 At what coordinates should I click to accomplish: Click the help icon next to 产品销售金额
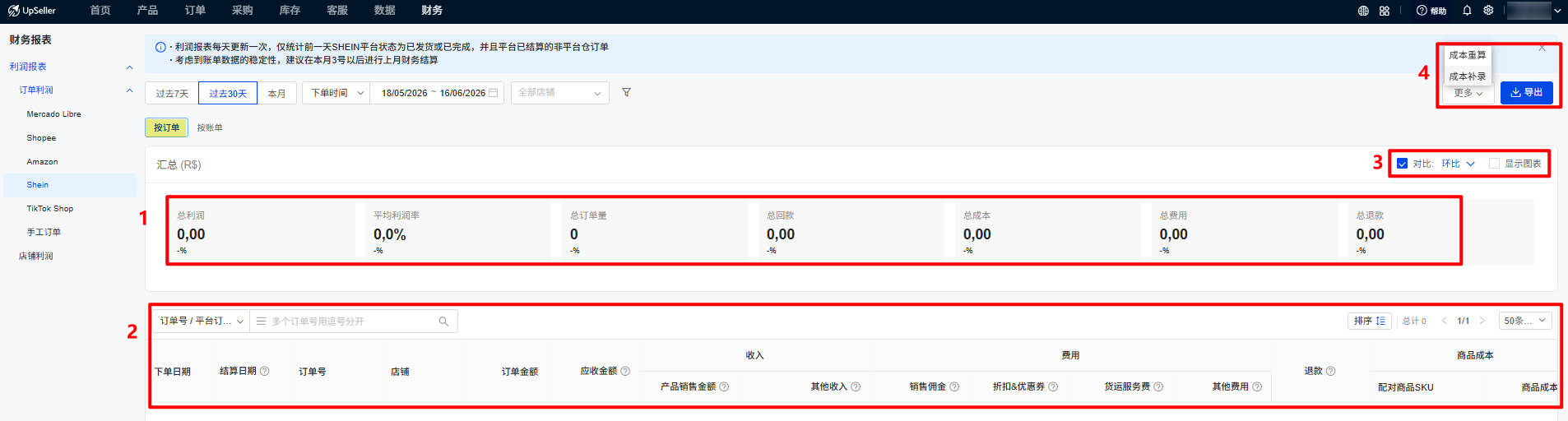(x=724, y=386)
